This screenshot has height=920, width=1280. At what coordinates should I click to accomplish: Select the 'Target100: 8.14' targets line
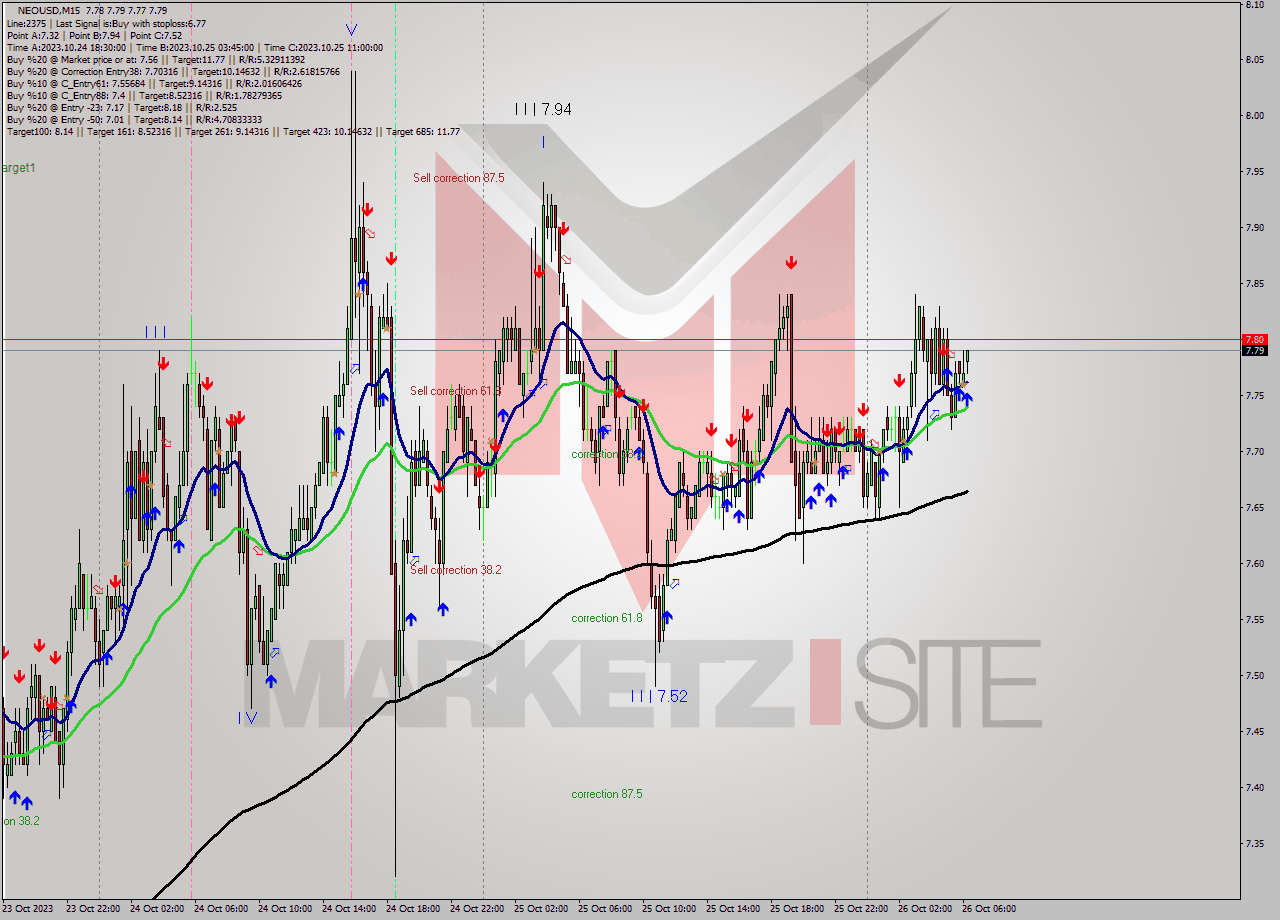[233, 132]
